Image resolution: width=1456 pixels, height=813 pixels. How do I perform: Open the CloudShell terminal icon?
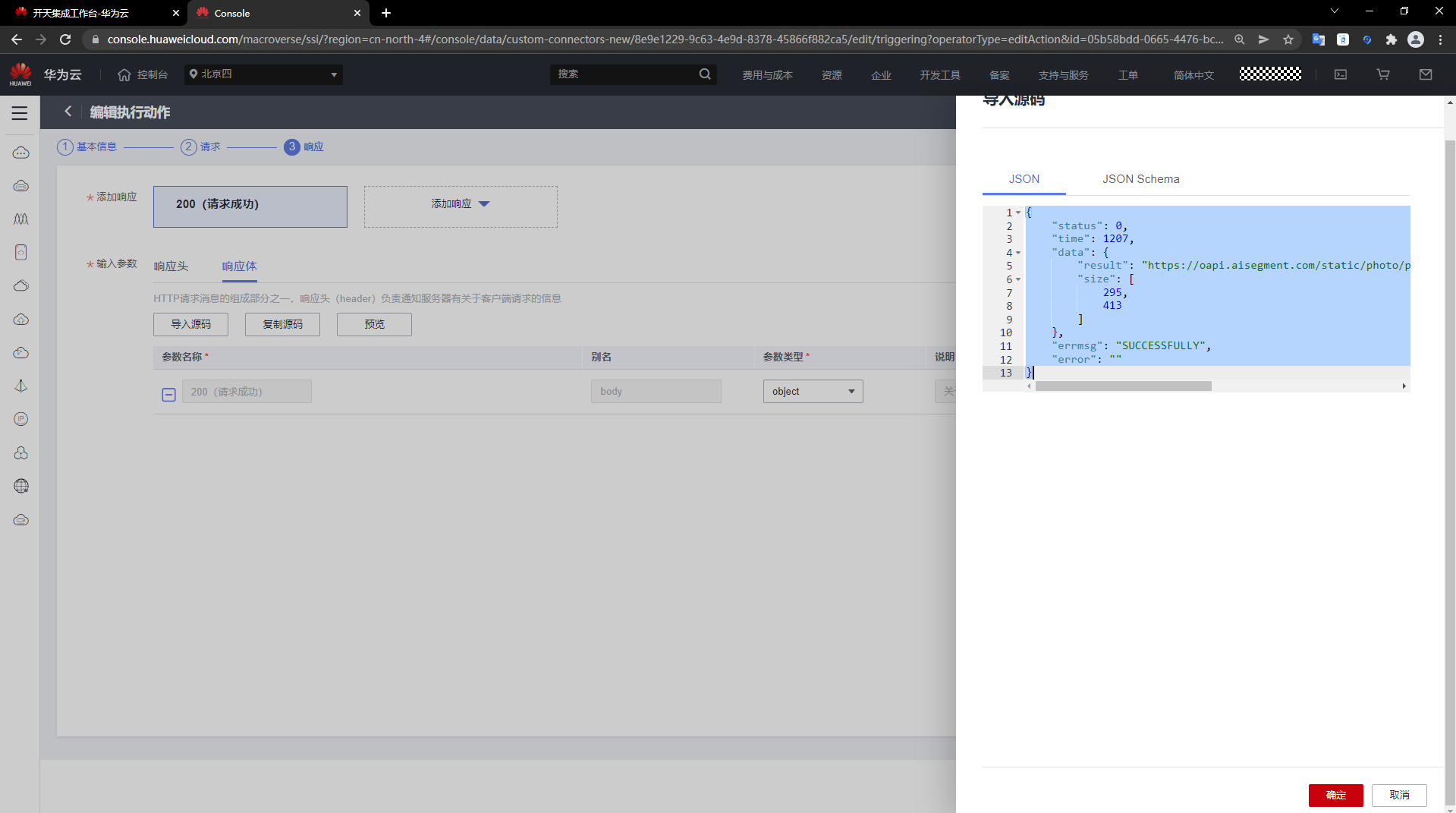(x=1341, y=74)
